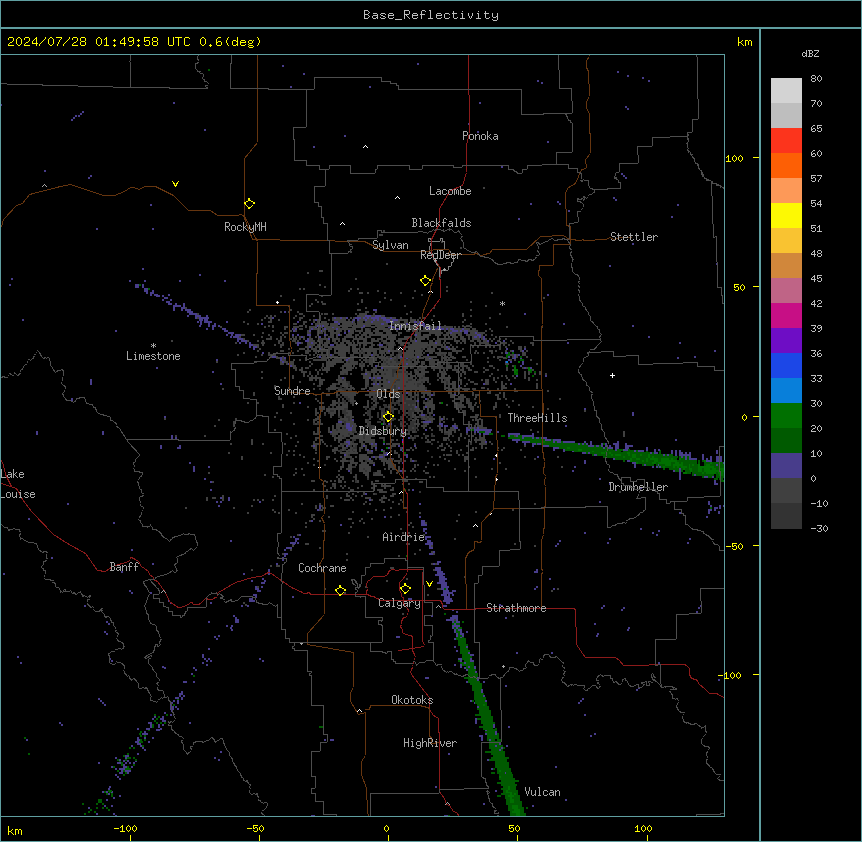Click the Sundre town label
Image resolution: width=862 pixels, height=842 pixels.
[292, 391]
